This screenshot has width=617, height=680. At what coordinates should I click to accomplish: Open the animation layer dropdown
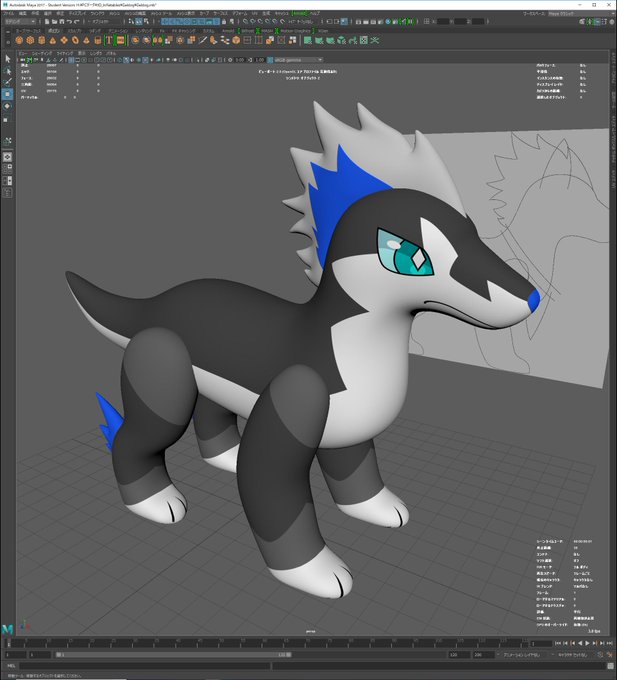(x=525, y=654)
